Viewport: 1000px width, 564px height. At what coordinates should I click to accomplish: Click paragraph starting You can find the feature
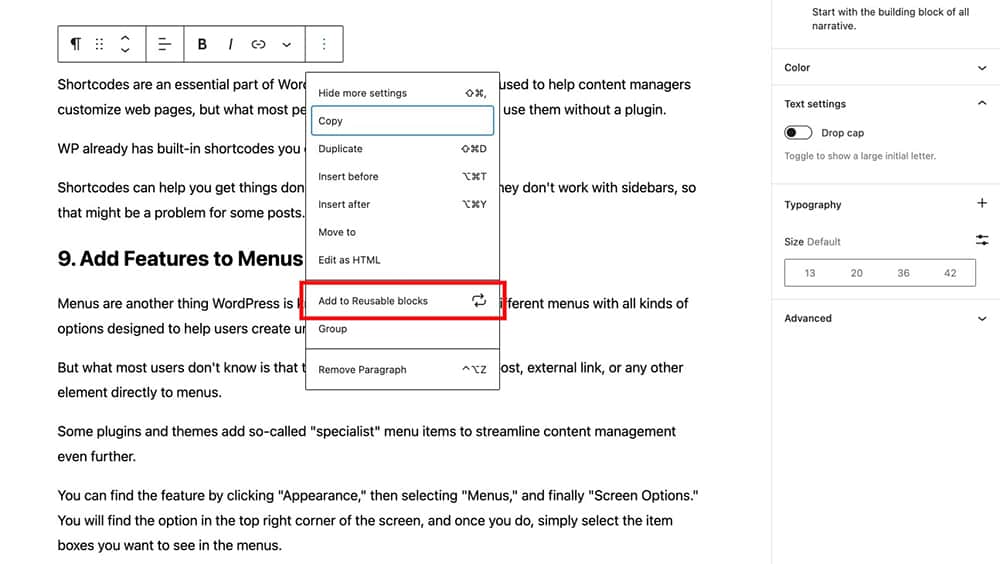point(378,521)
